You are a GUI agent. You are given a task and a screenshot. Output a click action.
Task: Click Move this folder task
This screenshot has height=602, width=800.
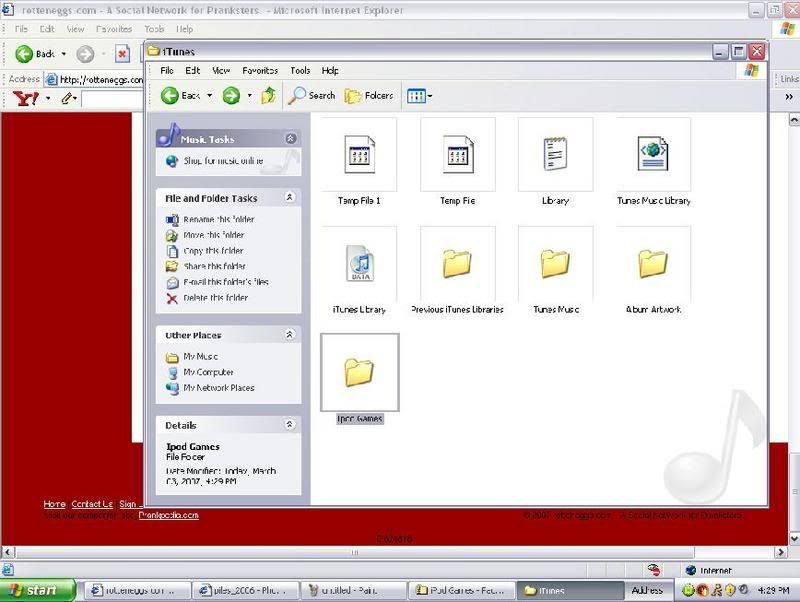pyautogui.click(x=214, y=235)
